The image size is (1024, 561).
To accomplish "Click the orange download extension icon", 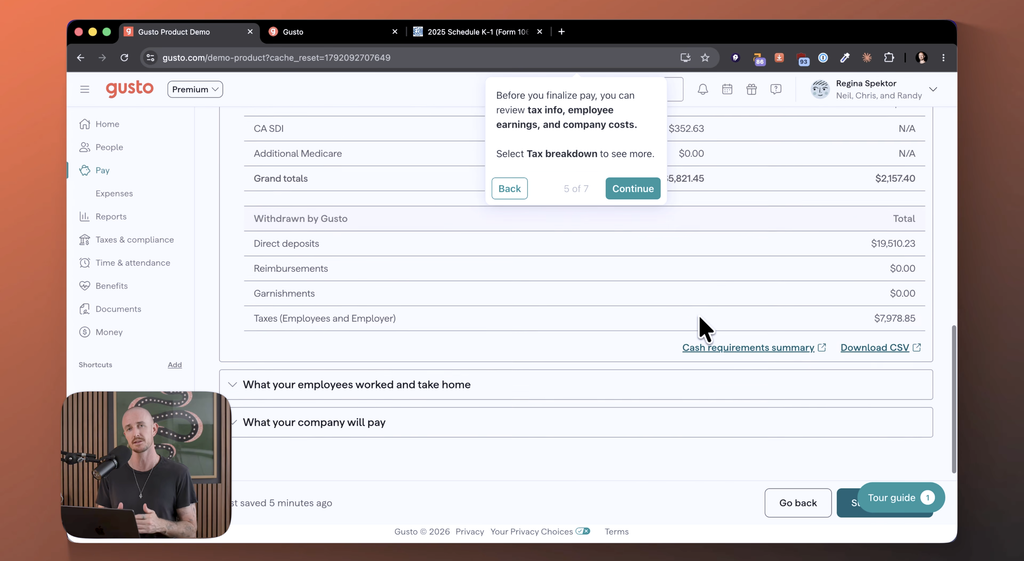I will click(779, 57).
